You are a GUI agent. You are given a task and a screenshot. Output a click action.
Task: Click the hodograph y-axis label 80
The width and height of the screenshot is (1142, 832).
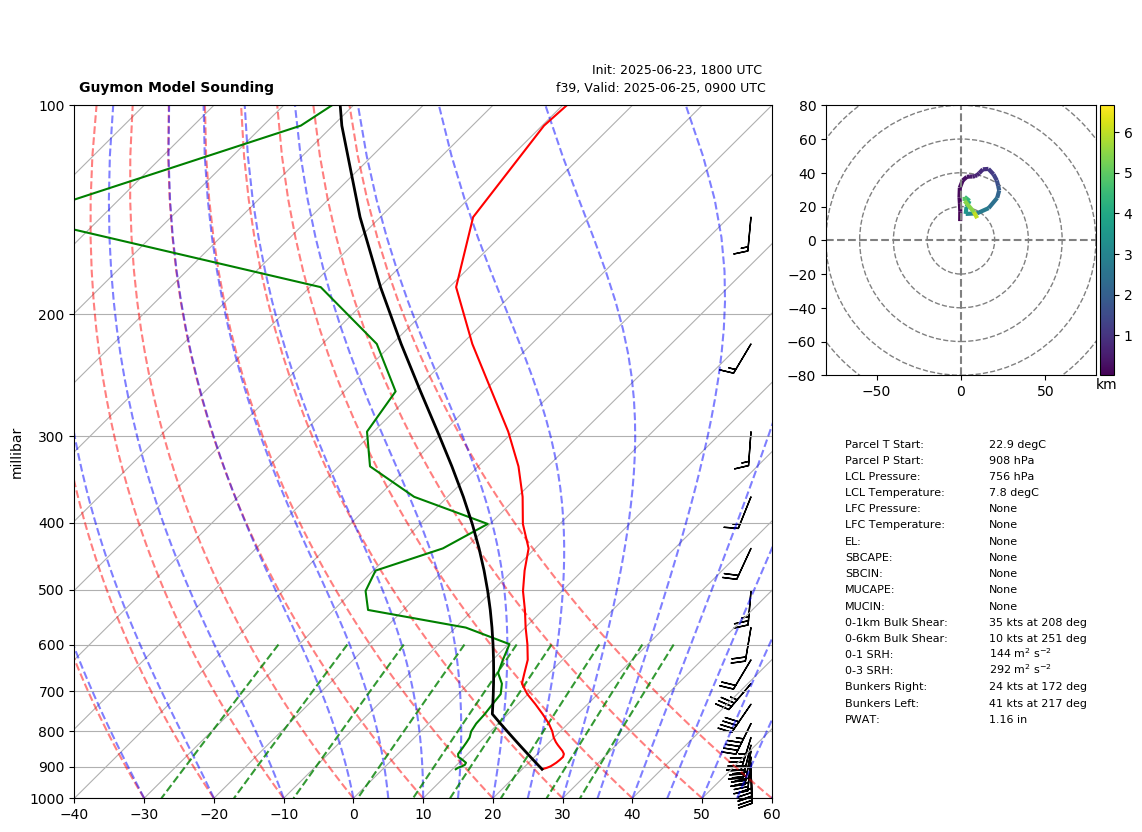(x=808, y=106)
